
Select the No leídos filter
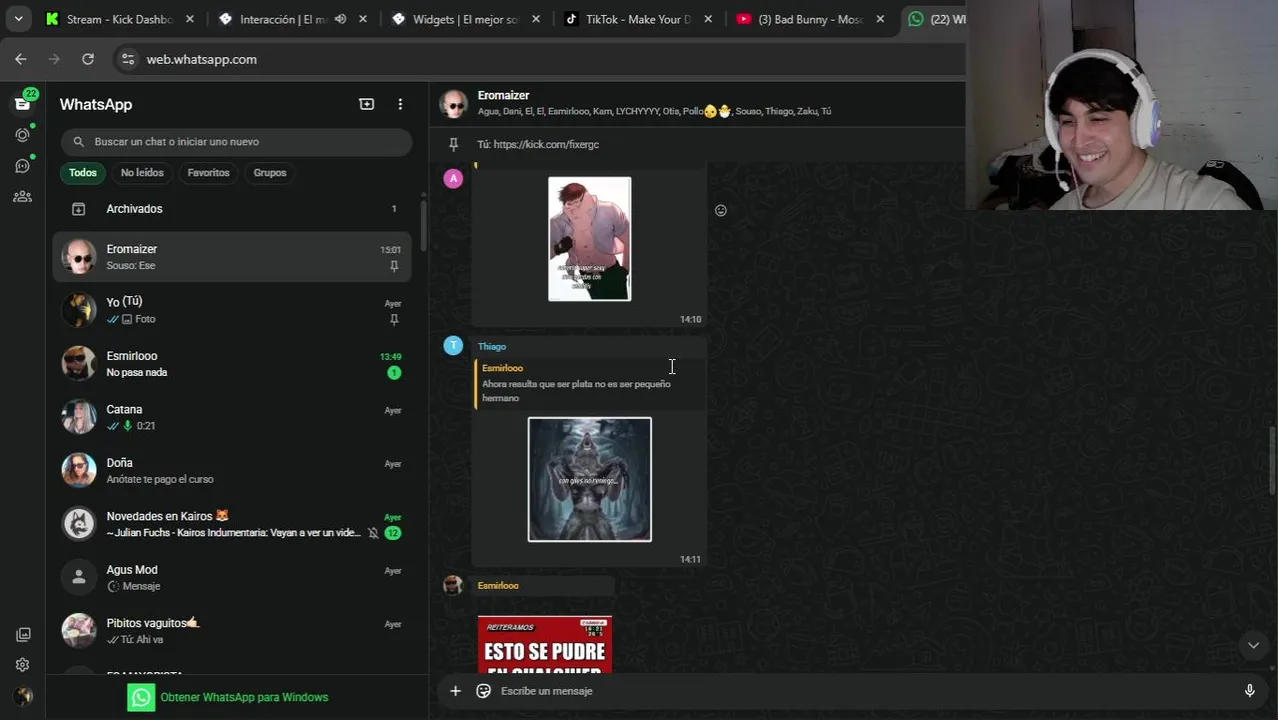tap(142, 173)
